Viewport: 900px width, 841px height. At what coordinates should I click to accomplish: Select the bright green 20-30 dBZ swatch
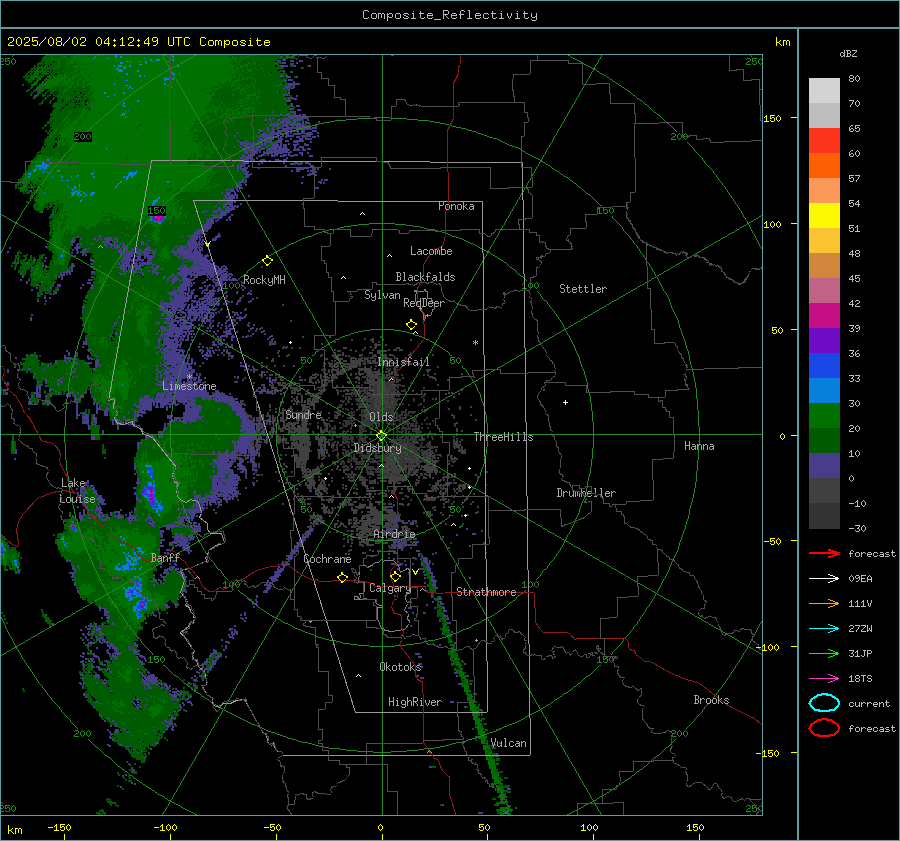(x=824, y=415)
